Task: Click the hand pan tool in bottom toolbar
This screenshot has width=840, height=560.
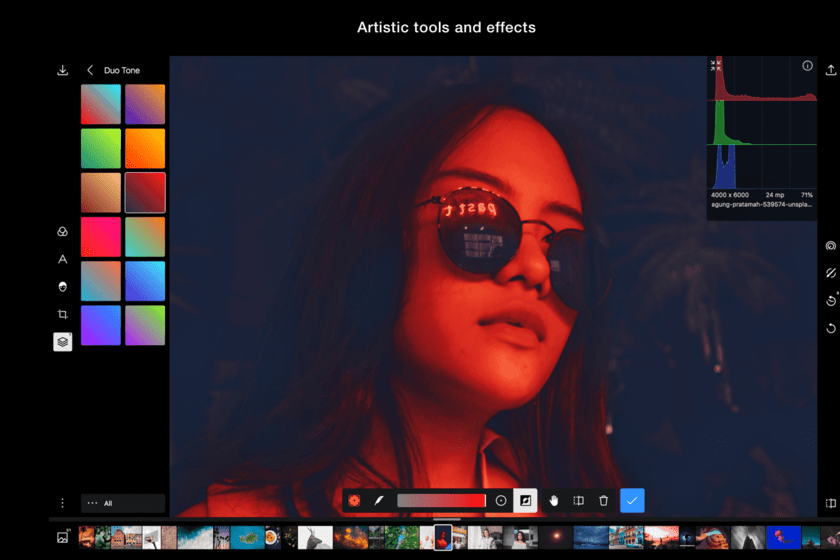Action: (553, 500)
